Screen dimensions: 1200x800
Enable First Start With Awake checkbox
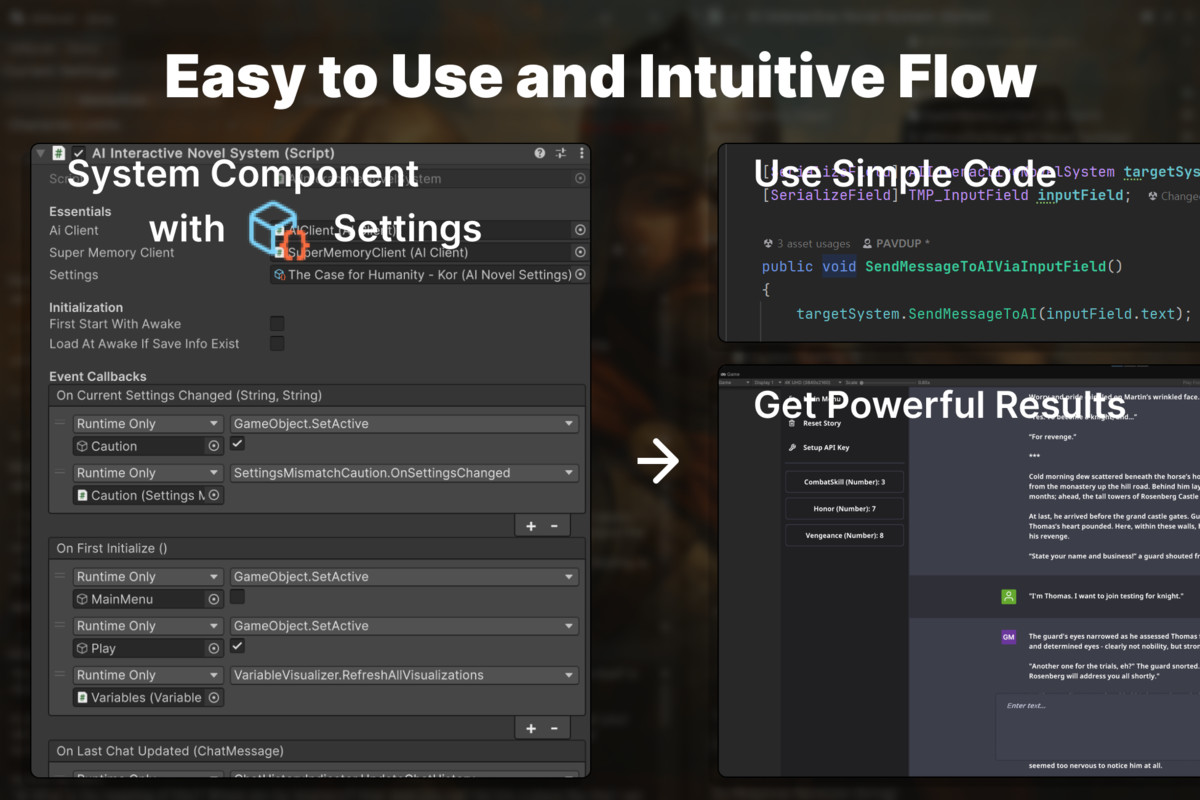(x=277, y=324)
